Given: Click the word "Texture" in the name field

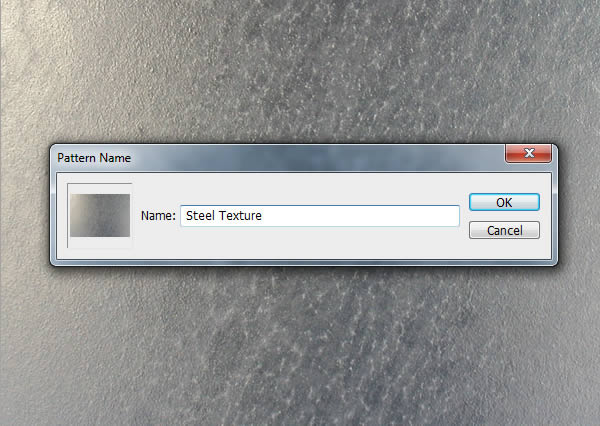Looking at the screenshot, I should [x=240, y=216].
